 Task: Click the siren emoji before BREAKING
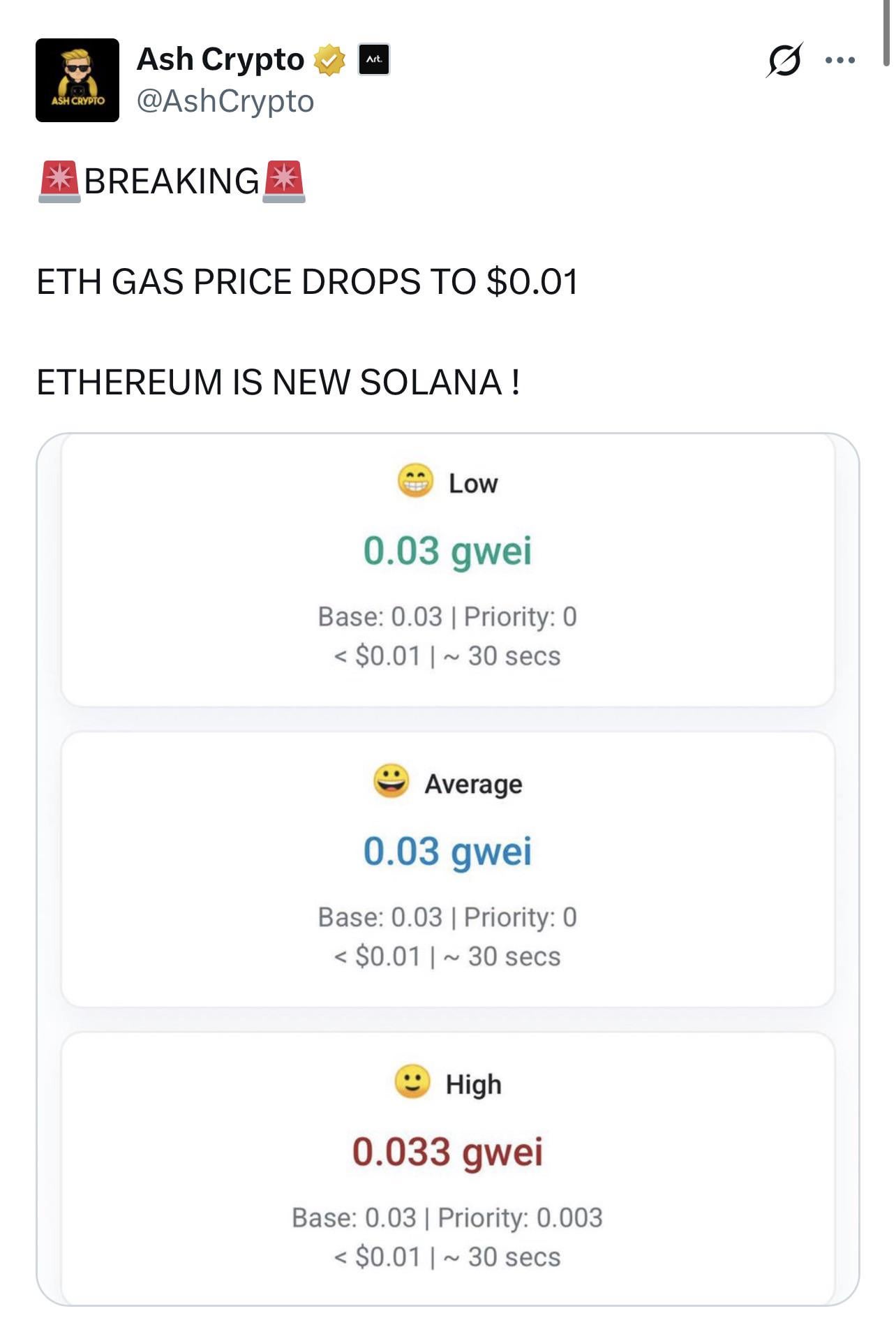tap(59, 182)
